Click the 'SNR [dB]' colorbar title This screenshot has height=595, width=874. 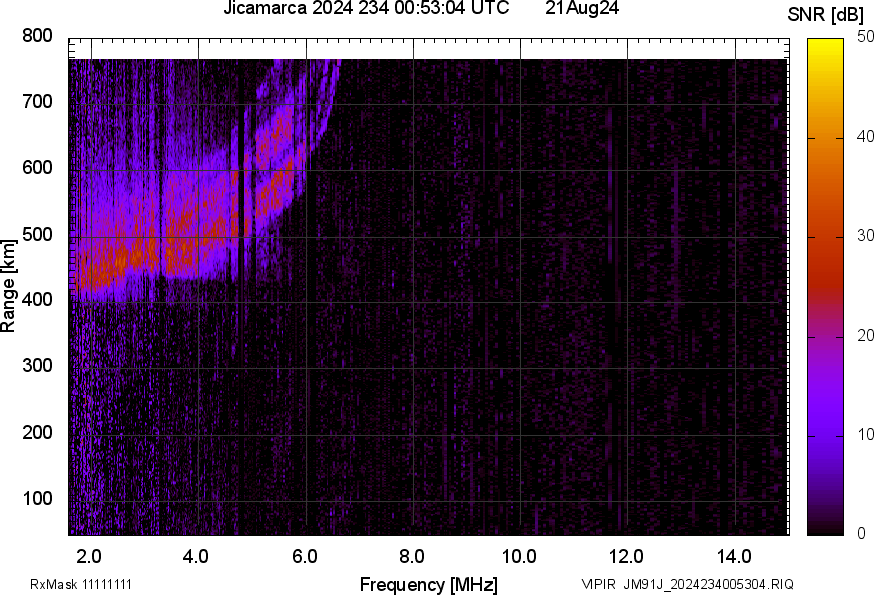point(825,15)
